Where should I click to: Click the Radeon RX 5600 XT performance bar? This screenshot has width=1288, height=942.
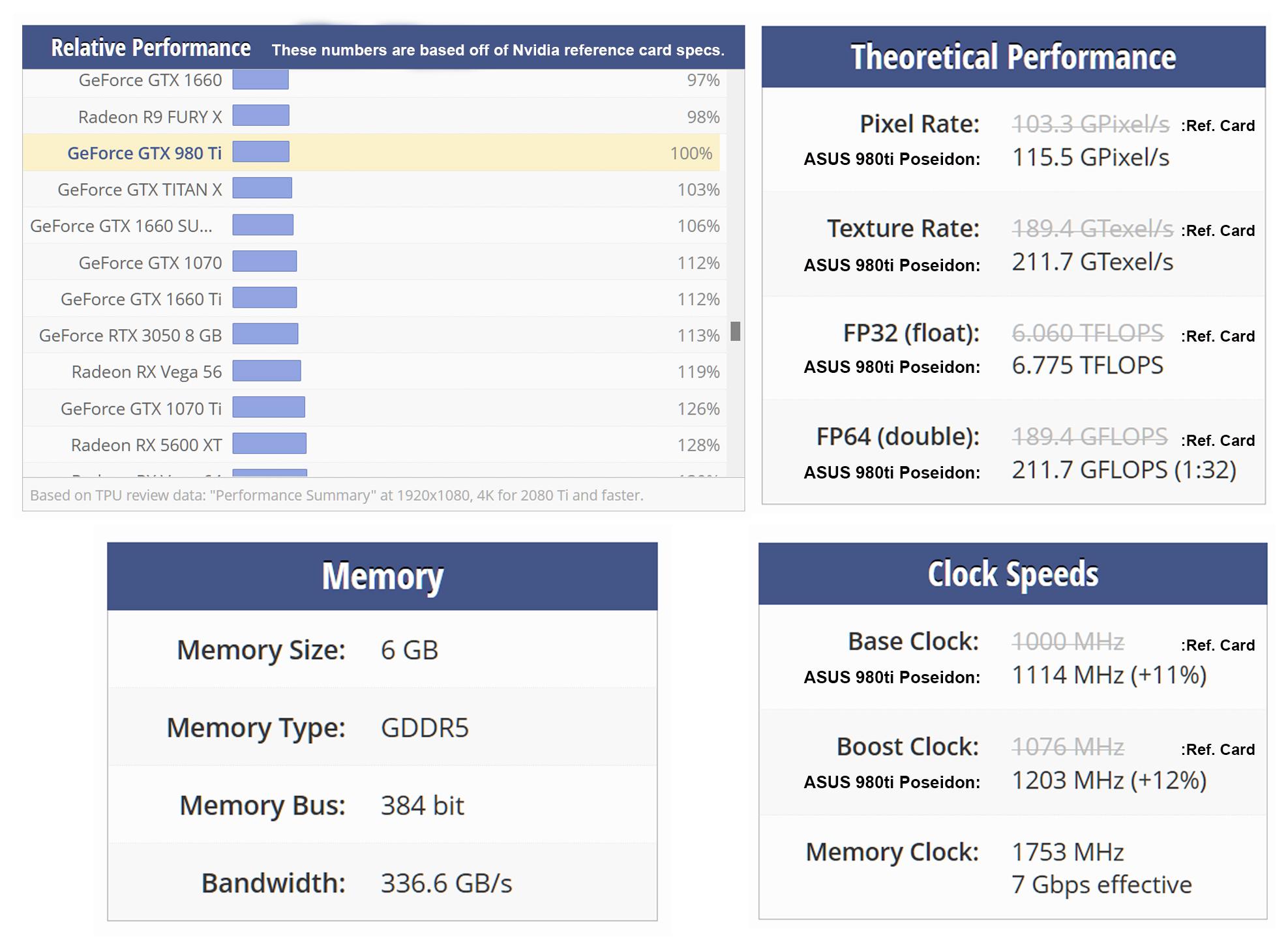click(x=269, y=443)
